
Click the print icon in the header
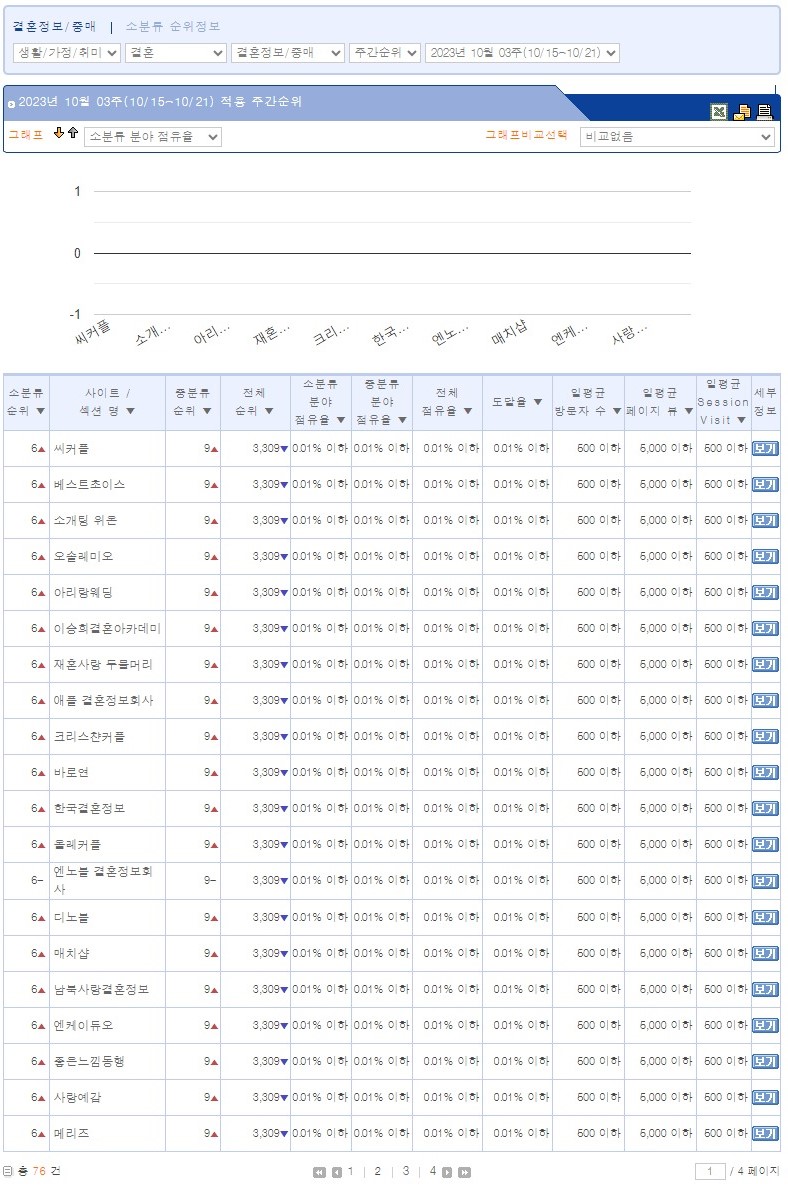pos(765,112)
